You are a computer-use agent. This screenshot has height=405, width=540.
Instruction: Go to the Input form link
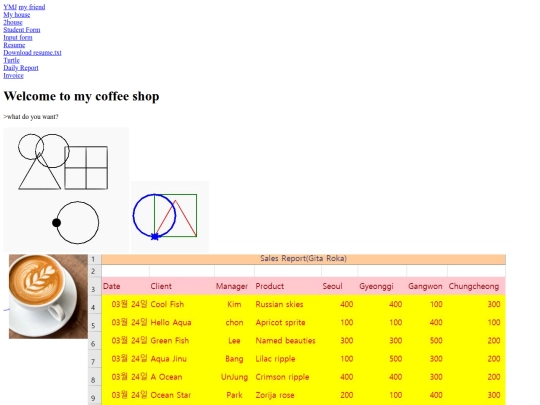point(18,37)
